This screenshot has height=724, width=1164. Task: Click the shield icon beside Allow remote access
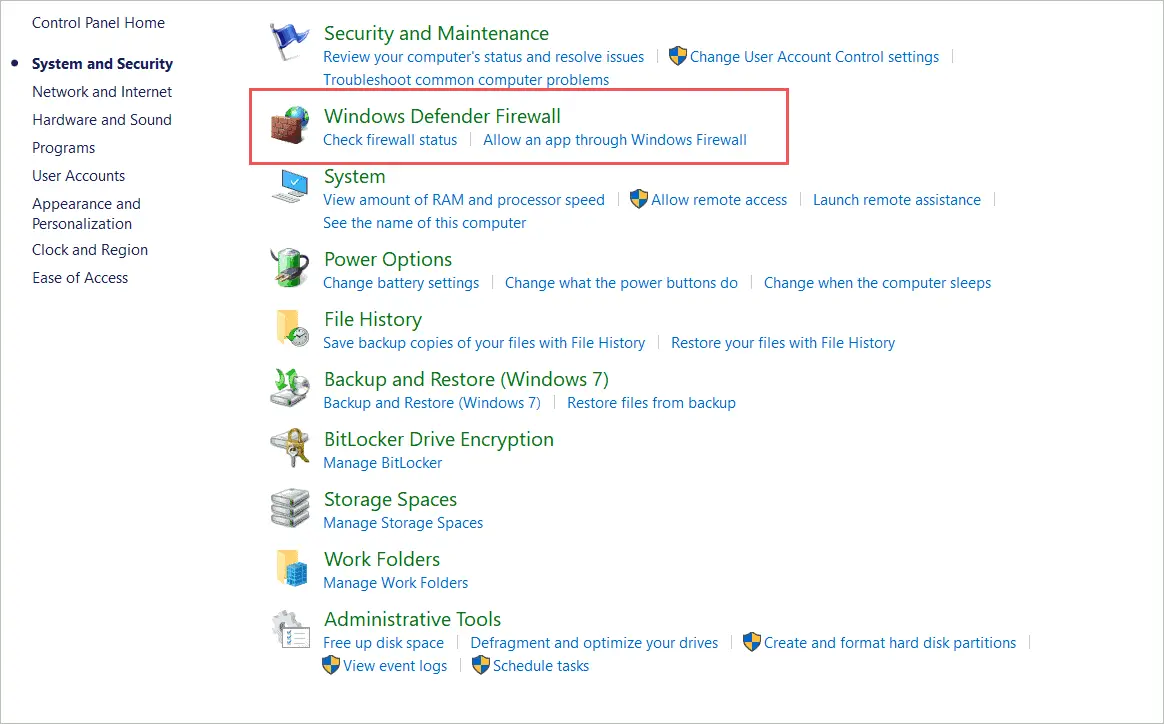coord(638,199)
